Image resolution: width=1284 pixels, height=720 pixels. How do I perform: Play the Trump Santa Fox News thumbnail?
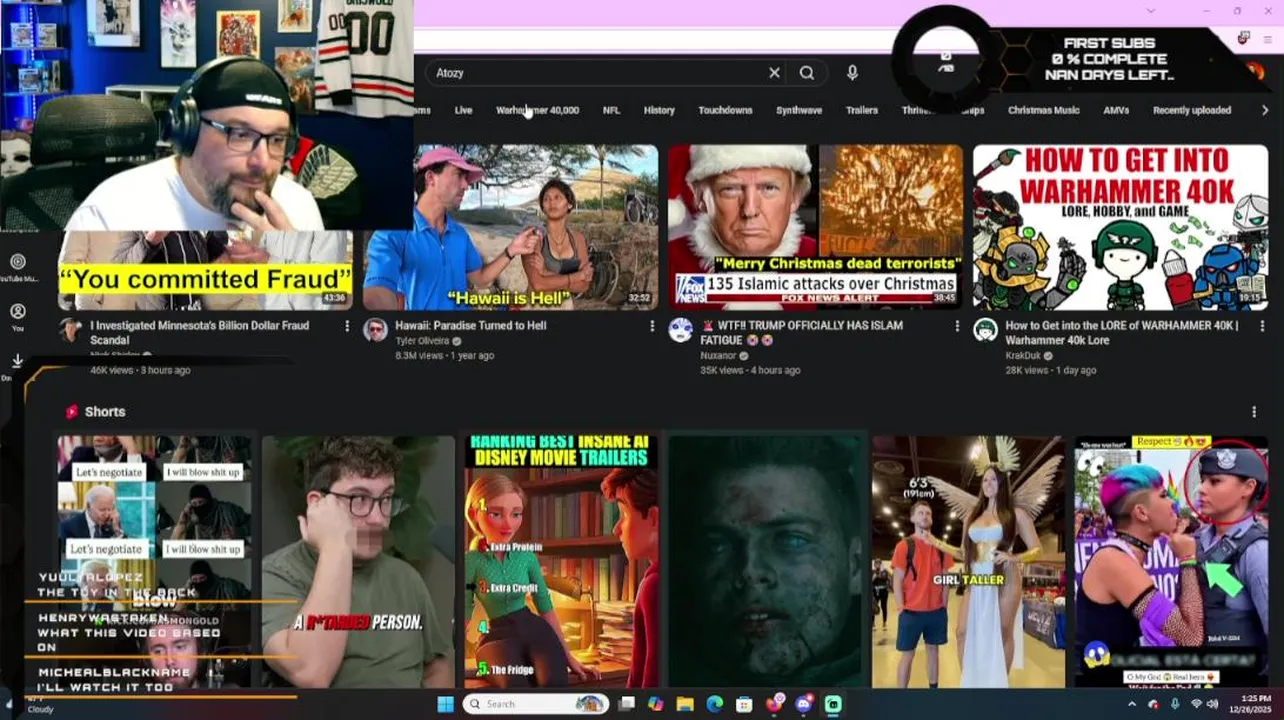point(815,227)
